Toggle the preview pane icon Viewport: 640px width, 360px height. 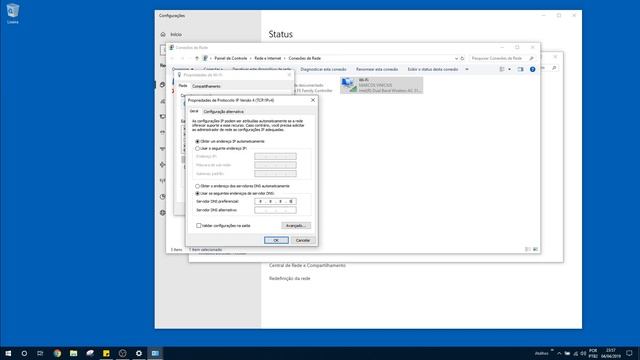coord(520,69)
